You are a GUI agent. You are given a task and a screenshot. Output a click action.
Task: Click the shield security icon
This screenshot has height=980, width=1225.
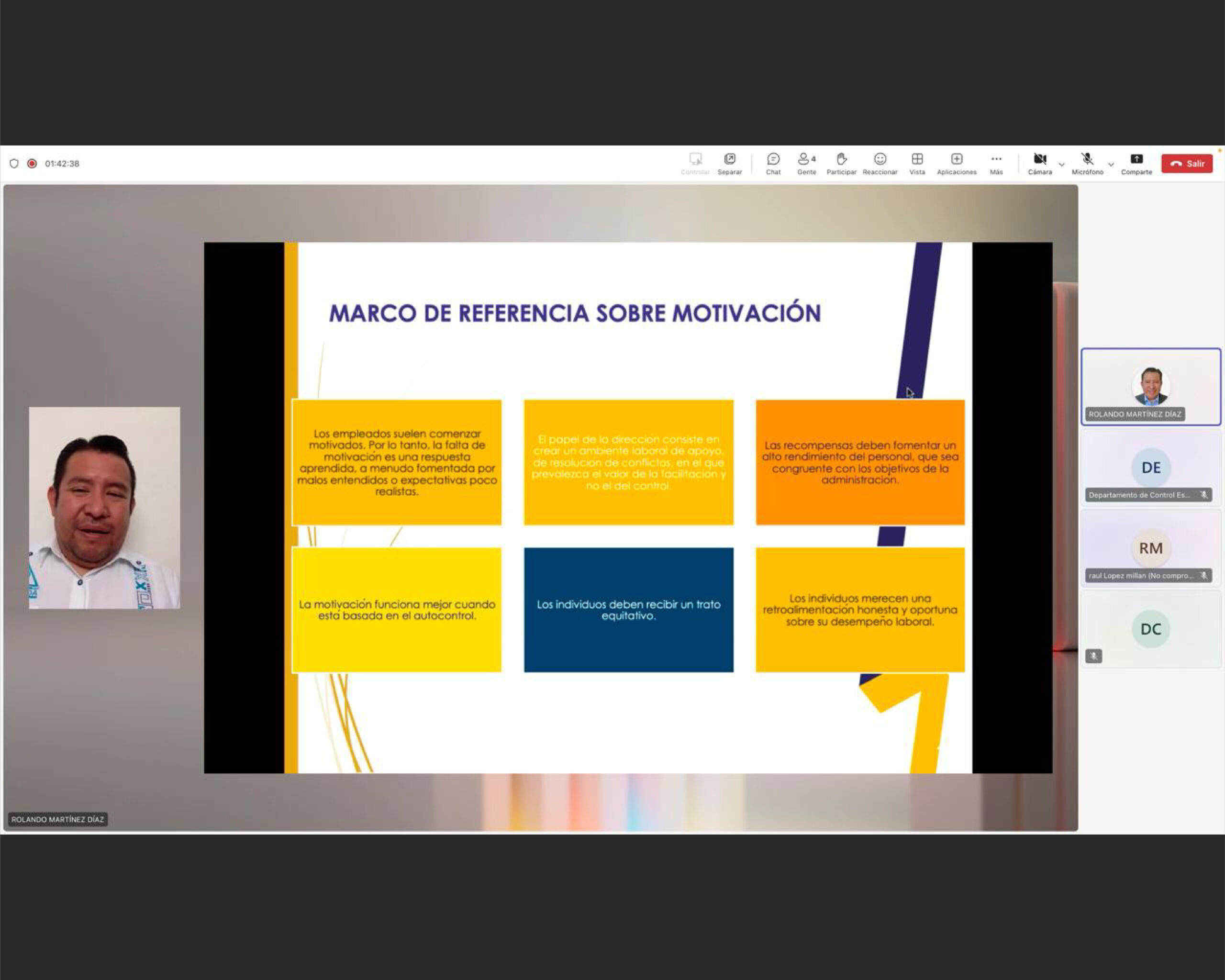pyautogui.click(x=14, y=164)
